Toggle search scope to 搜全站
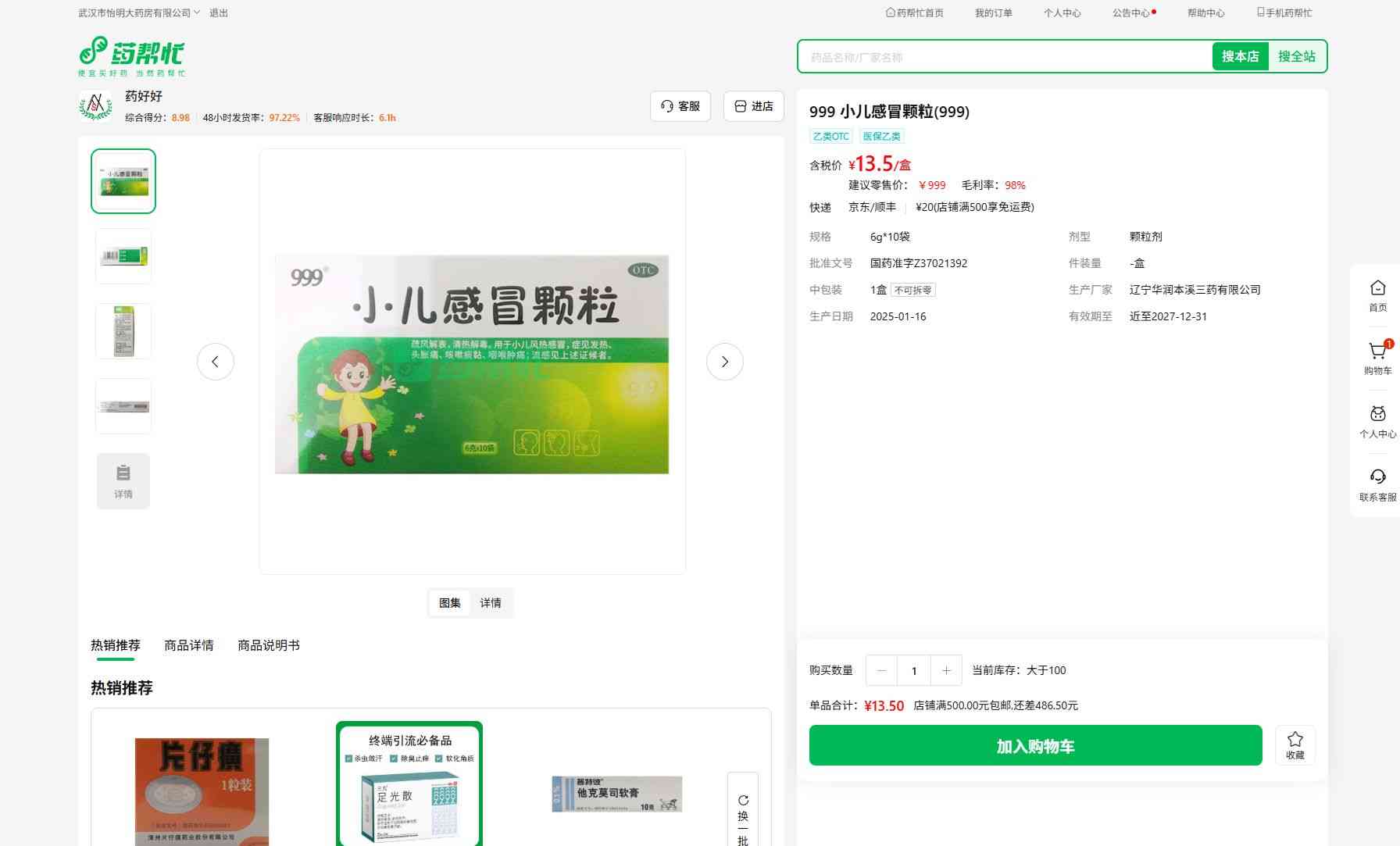The image size is (1400, 846). tap(1296, 56)
